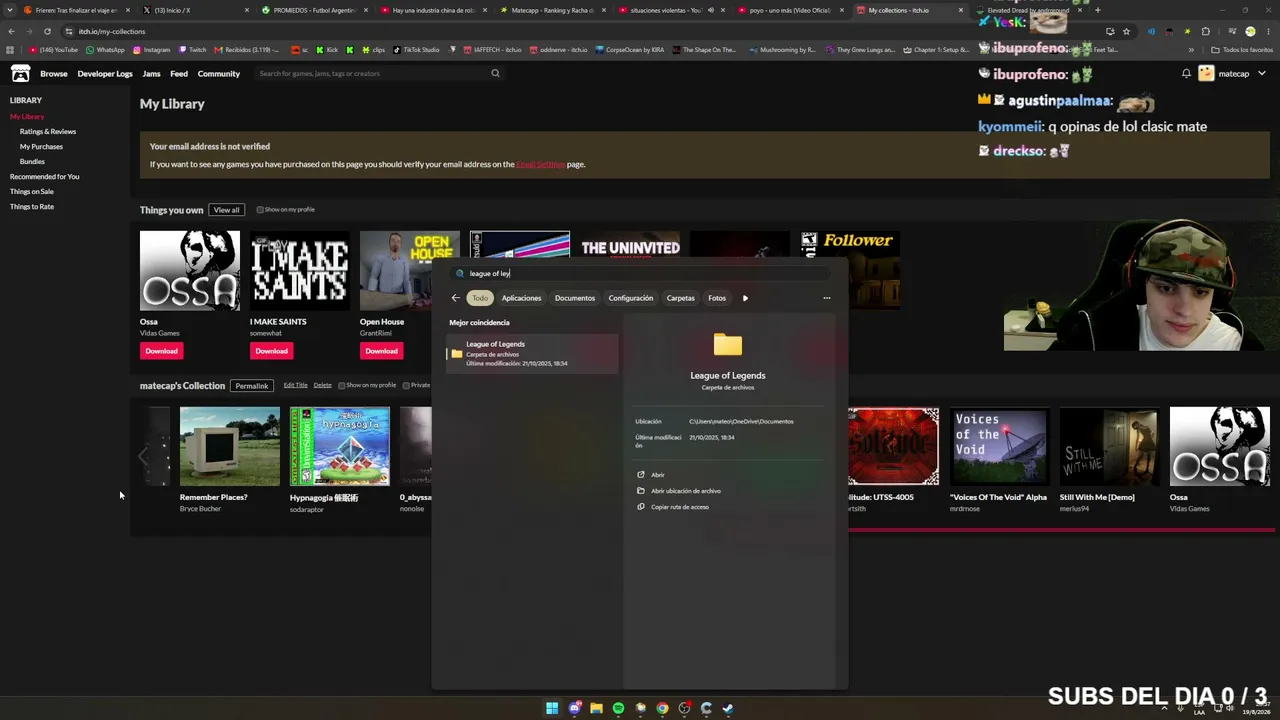The image size is (1280, 720).
Task: Open itch.io notifications bell
Action: (1186, 73)
